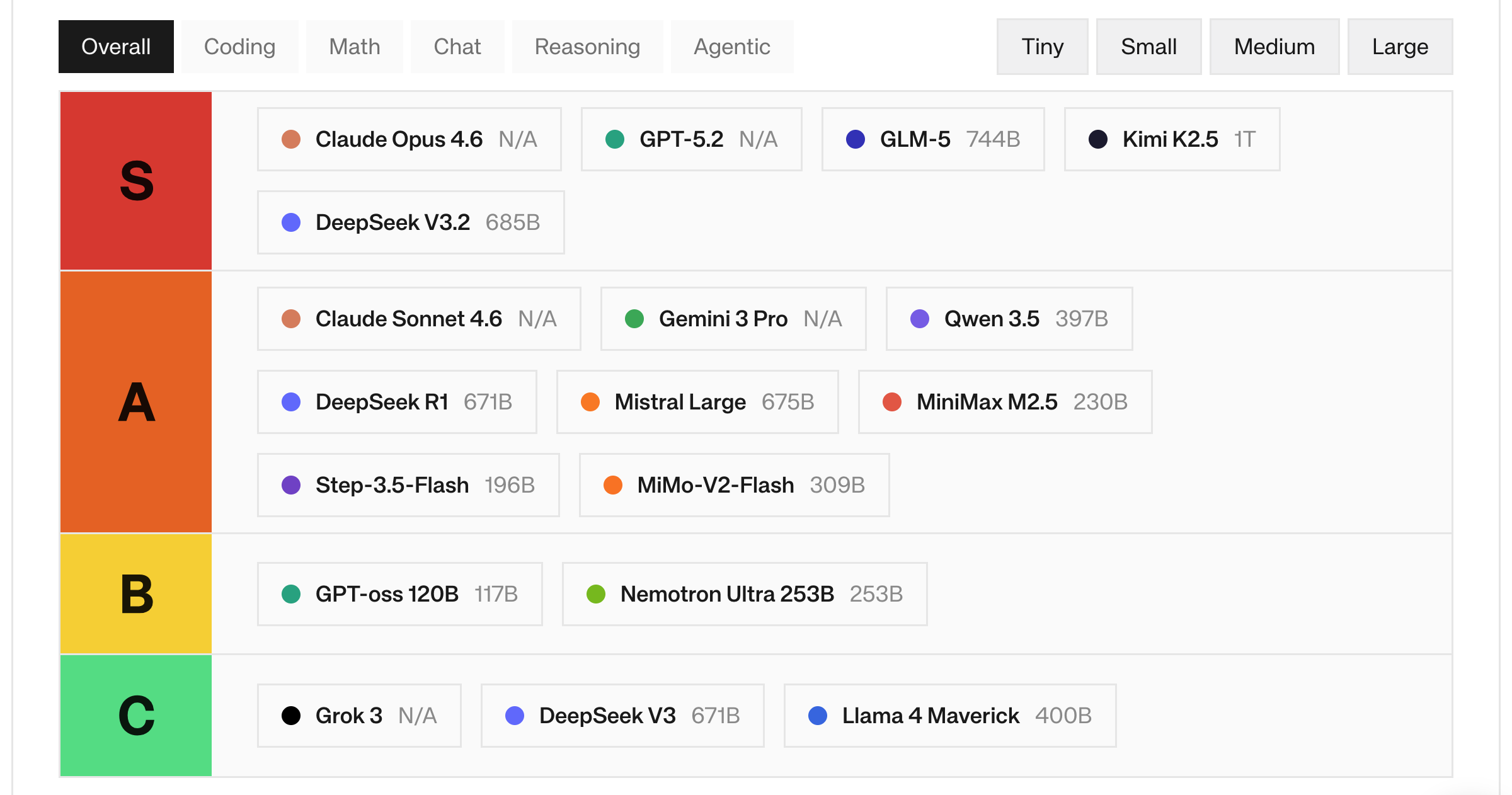Click the purple dot next to Step-3.5-Flash

pyautogui.click(x=290, y=485)
